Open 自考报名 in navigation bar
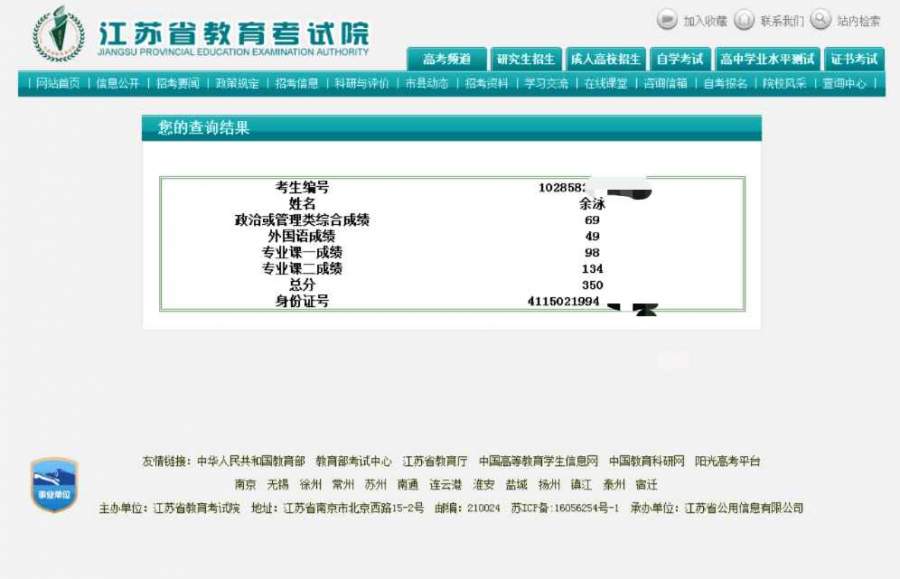The width and height of the screenshot is (900, 579). tap(726, 83)
